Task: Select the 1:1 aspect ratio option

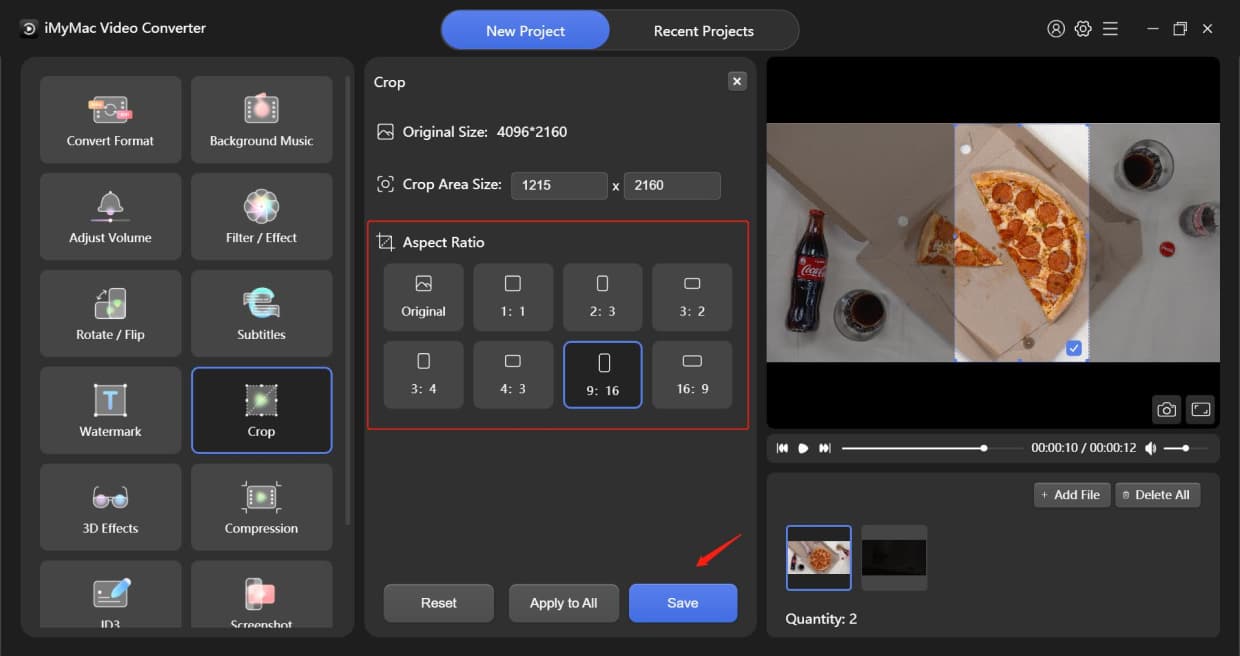Action: coord(513,296)
